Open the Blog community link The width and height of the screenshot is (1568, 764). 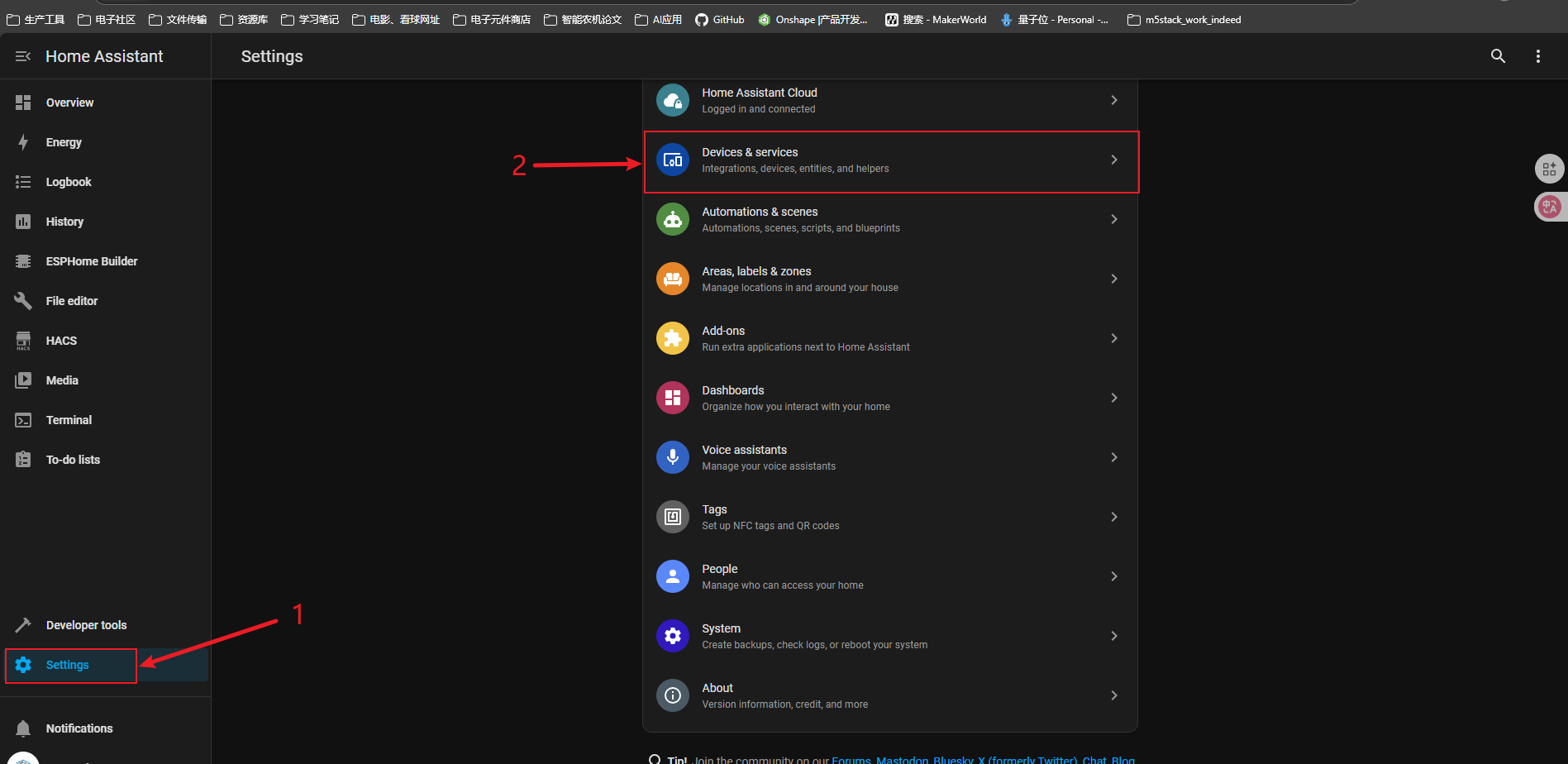[1122, 759]
